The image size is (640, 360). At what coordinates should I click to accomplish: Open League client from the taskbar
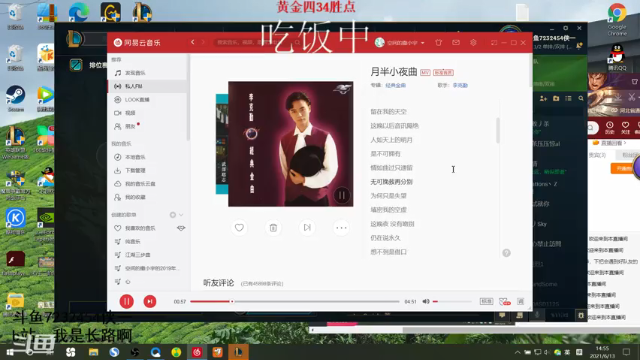coord(238,352)
